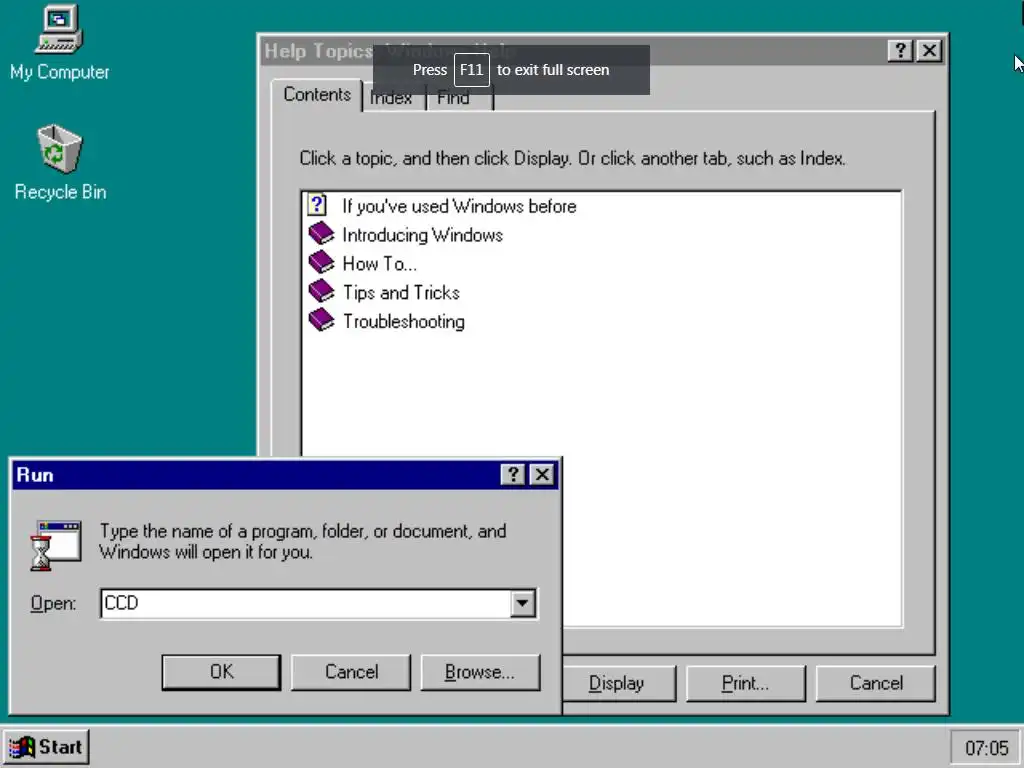
Task: Select "If you've used Windows before" topic
Action: (459, 206)
